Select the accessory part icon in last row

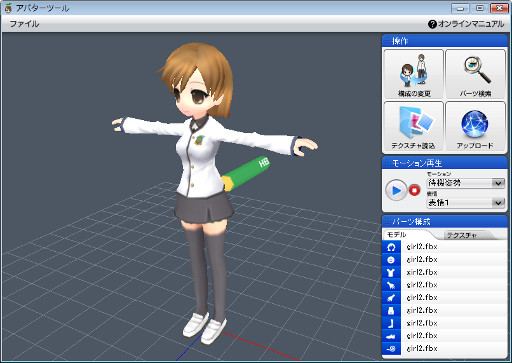pyautogui.click(x=391, y=349)
